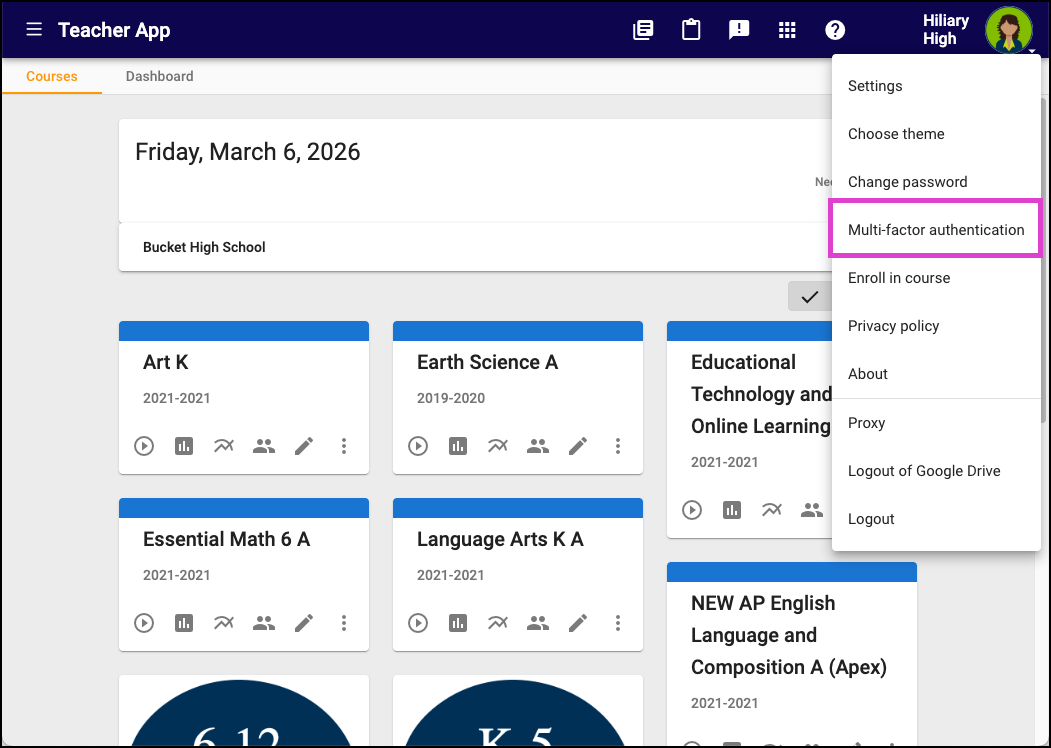1051x748 pixels.
Task: Open the Art K analytics trend icon
Action: point(224,446)
